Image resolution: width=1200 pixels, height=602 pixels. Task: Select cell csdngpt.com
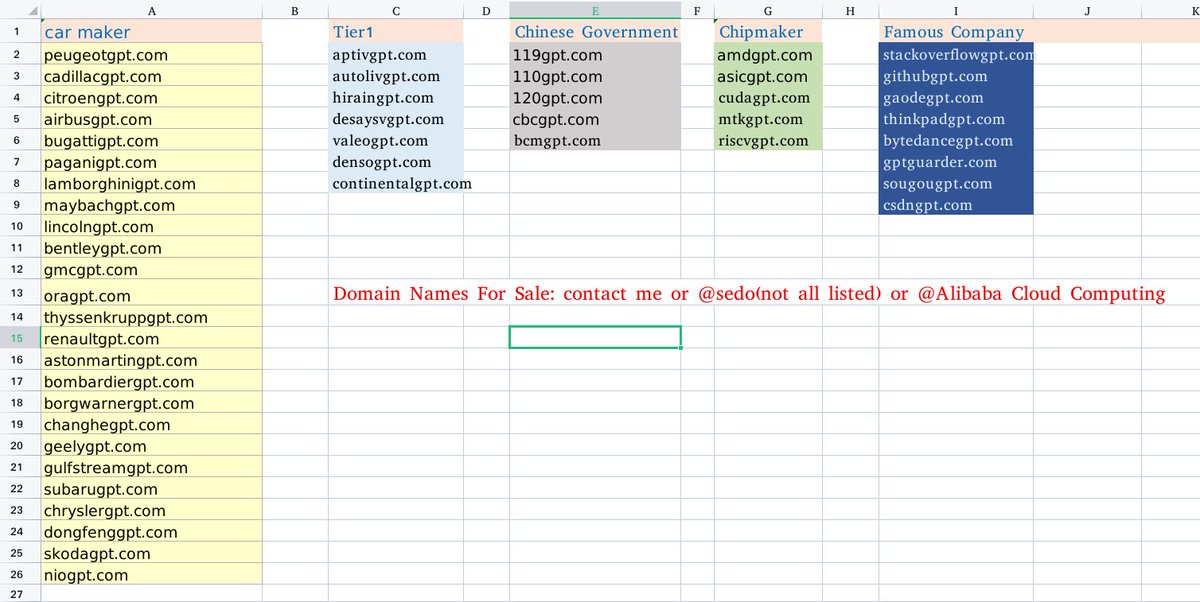click(x=956, y=205)
